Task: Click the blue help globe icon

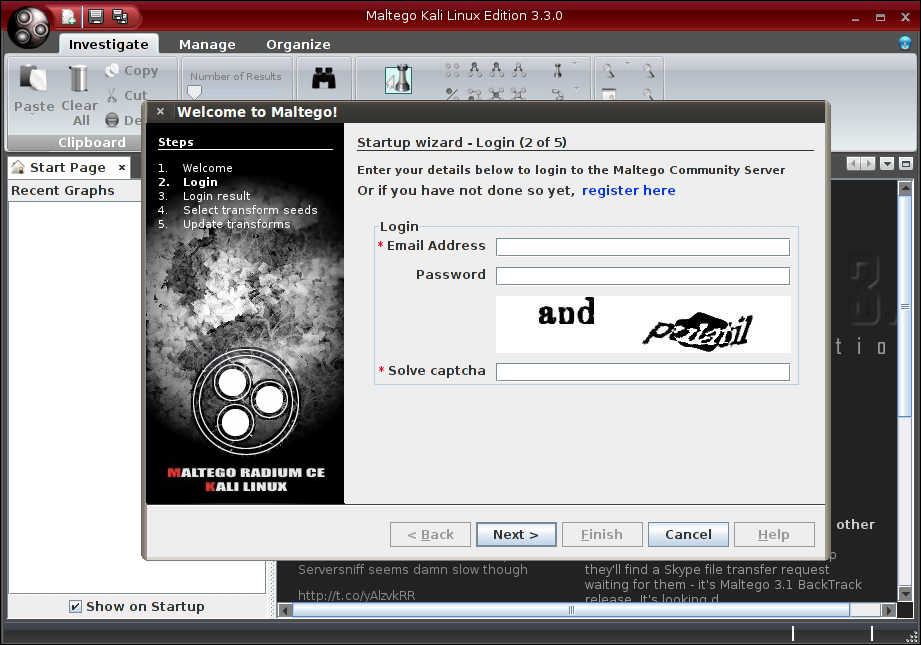Action: point(905,43)
